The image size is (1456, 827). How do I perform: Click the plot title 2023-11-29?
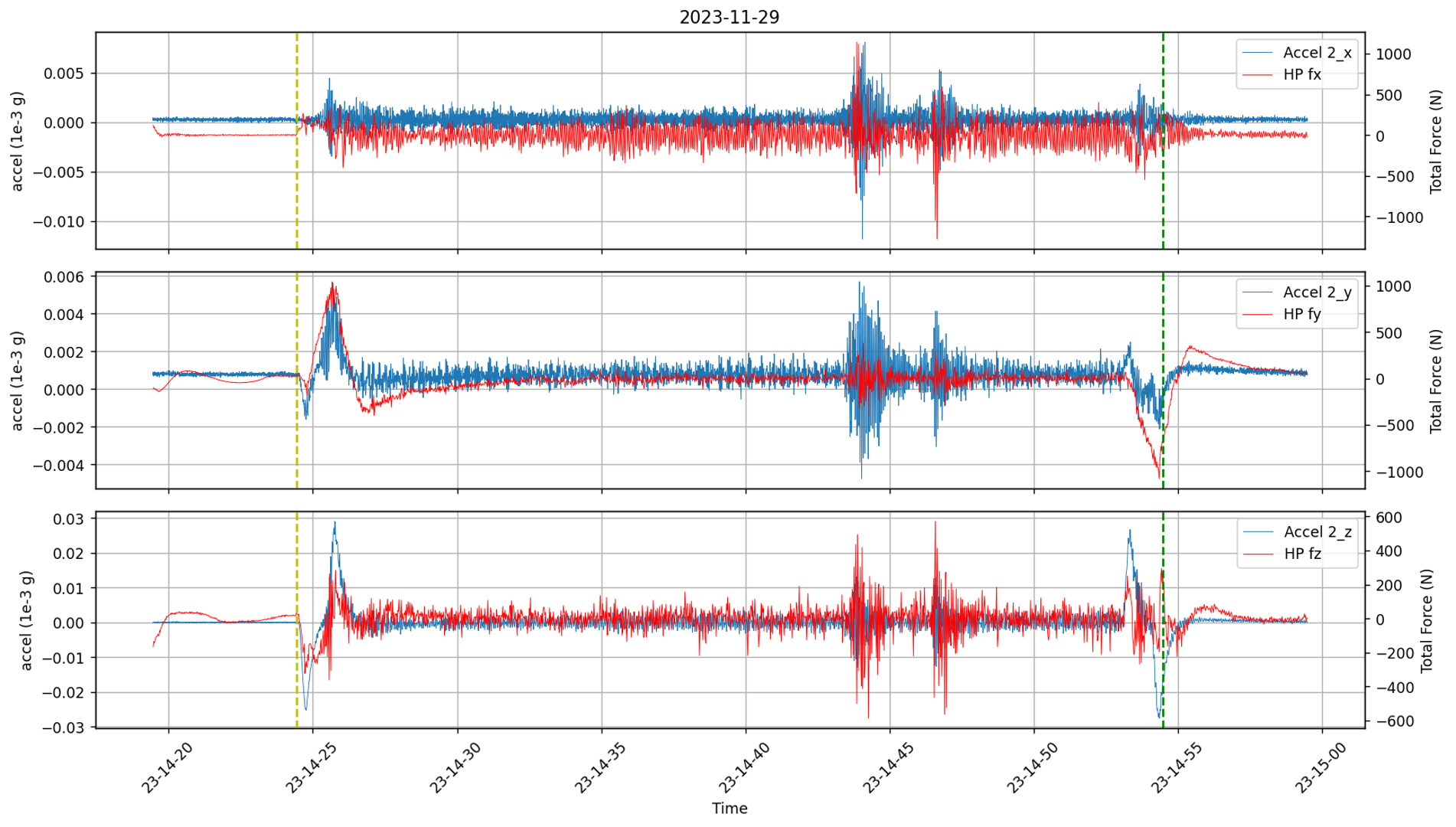coord(729,17)
